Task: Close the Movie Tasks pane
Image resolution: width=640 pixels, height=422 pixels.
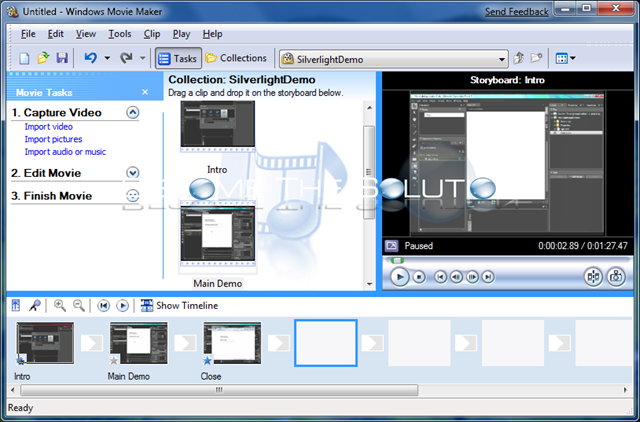Action: click(145, 92)
